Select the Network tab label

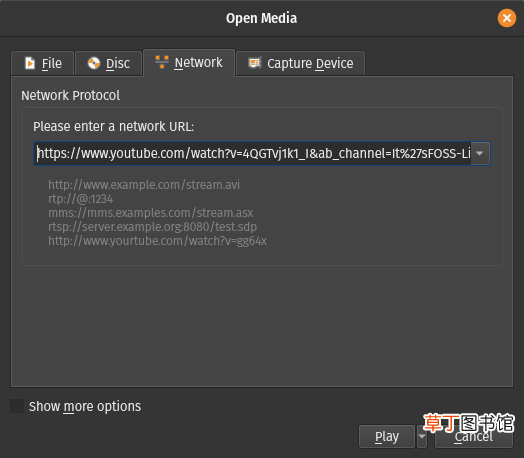(x=198, y=62)
